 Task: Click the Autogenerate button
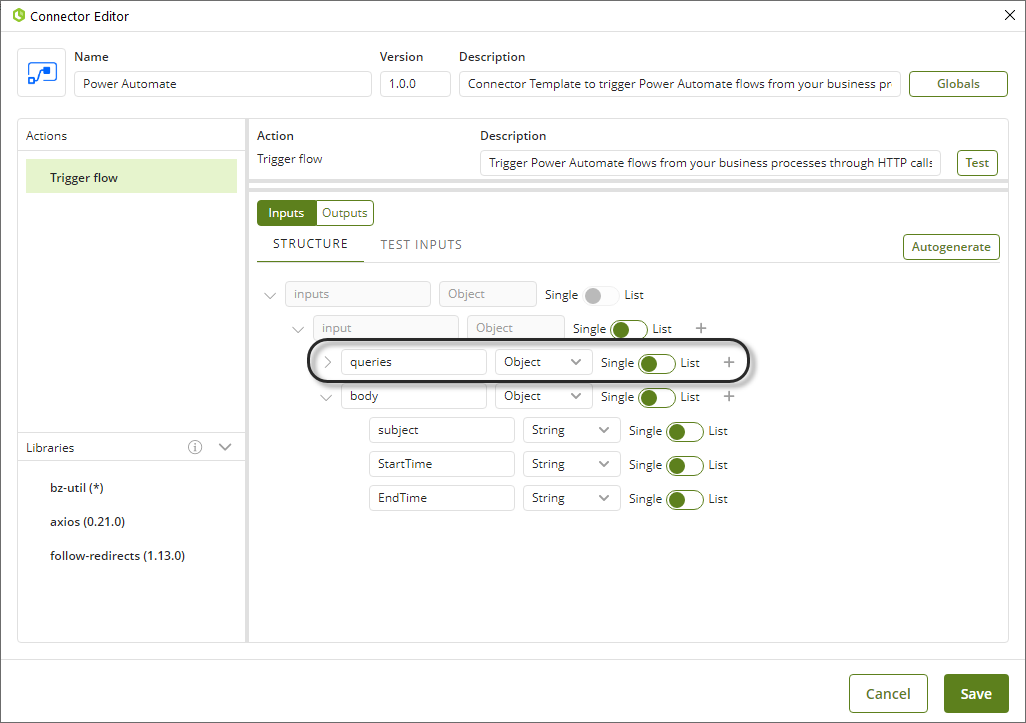pyautogui.click(x=951, y=247)
